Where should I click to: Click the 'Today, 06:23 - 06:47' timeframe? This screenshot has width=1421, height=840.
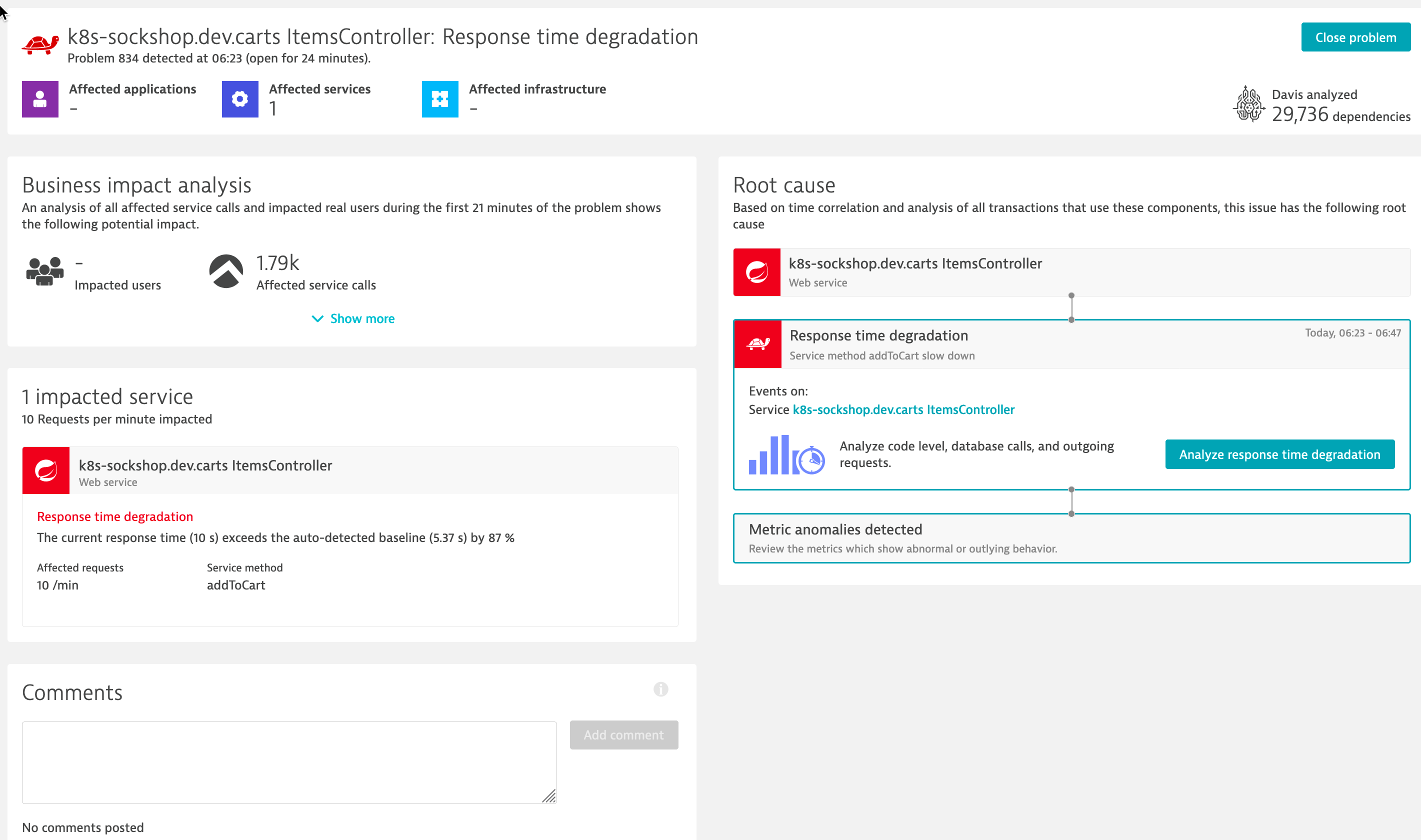(x=1353, y=333)
